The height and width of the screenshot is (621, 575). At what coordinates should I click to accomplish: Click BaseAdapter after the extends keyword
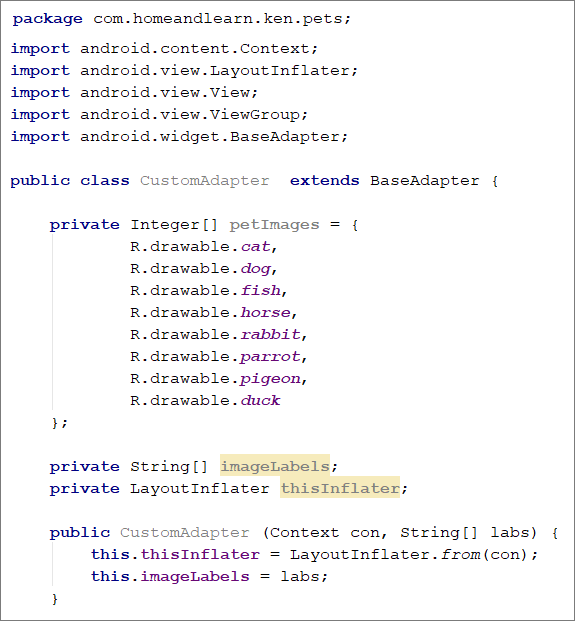[425, 181]
